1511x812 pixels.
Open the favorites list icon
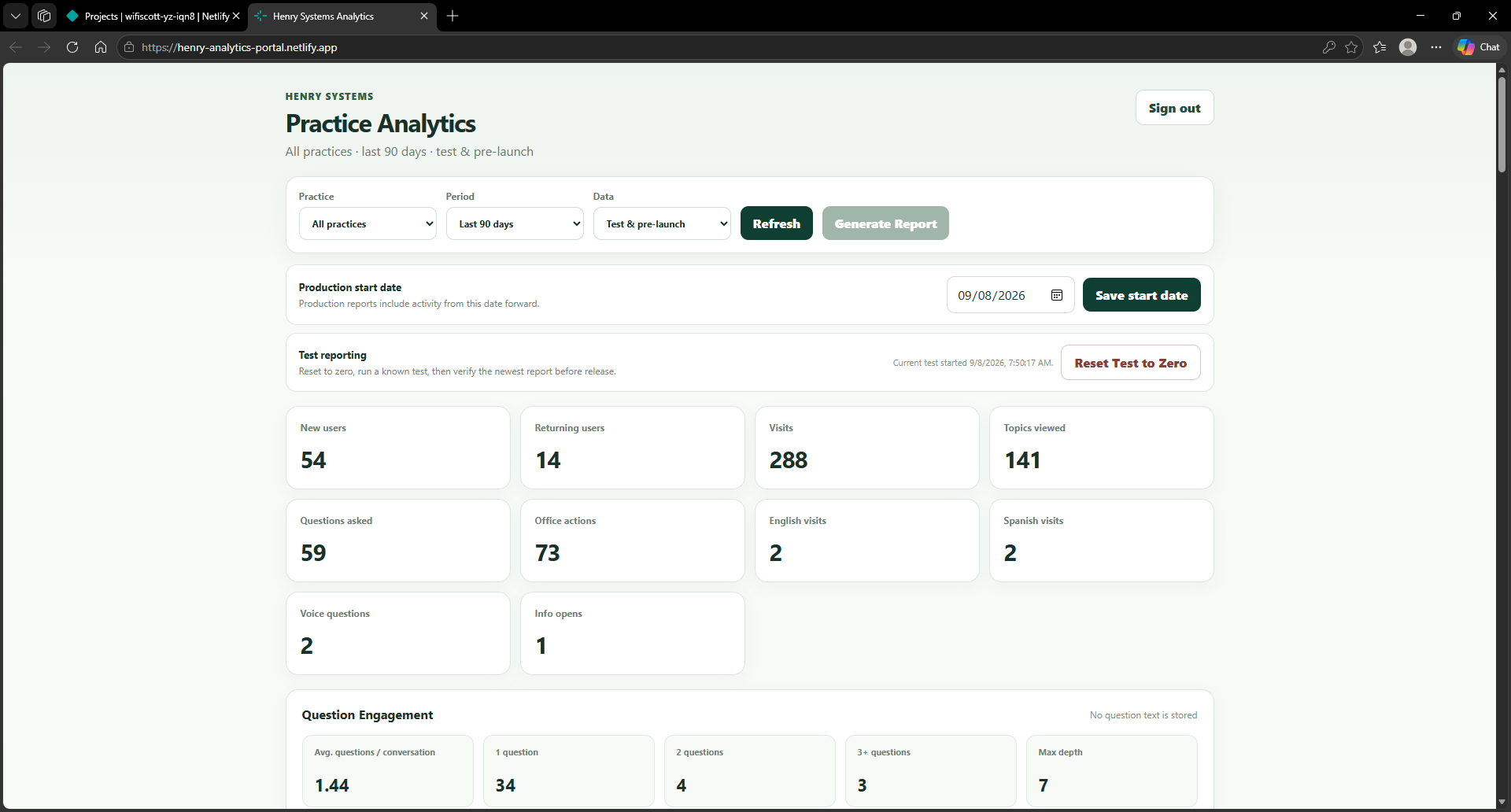pos(1380,47)
